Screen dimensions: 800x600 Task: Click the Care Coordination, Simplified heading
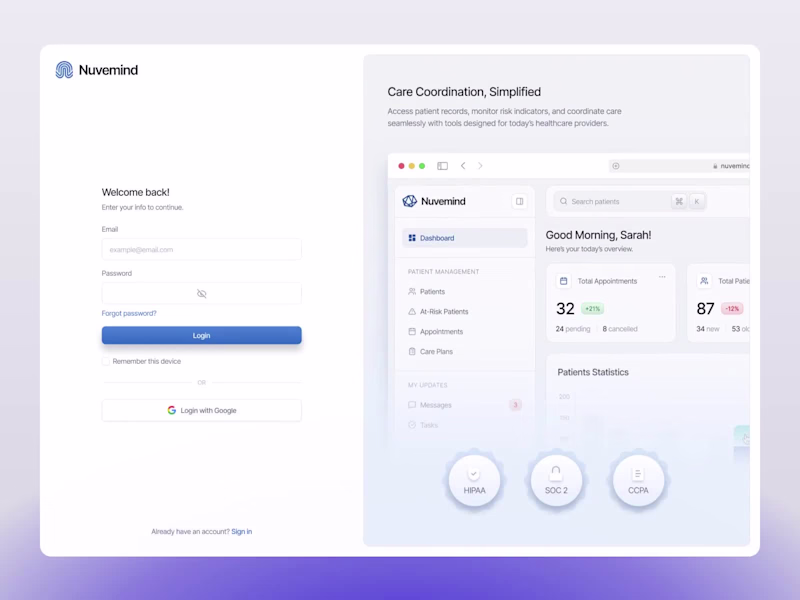[464, 92]
